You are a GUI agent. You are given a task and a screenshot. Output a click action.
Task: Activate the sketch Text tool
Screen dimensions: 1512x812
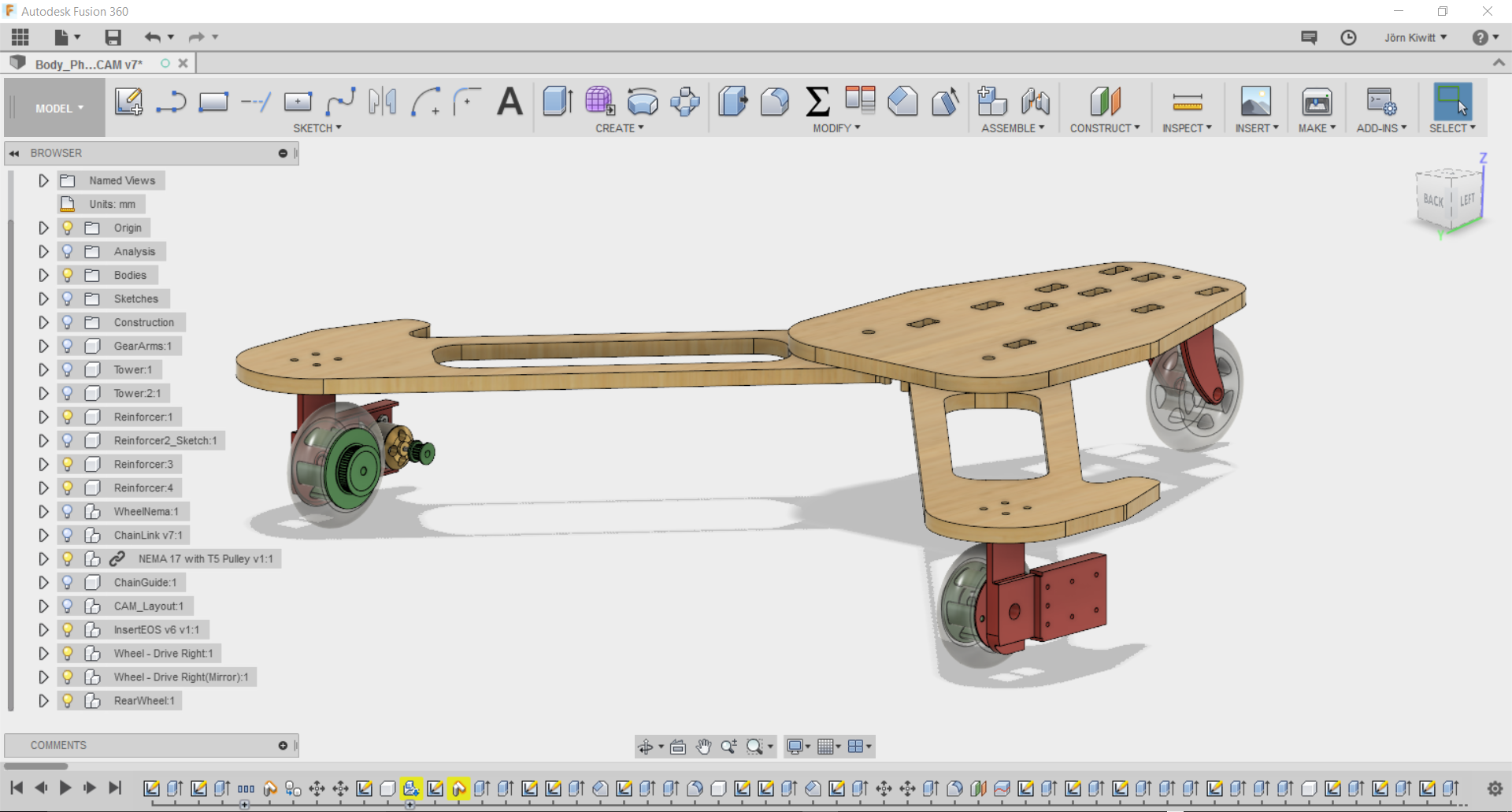click(x=510, y=102)
